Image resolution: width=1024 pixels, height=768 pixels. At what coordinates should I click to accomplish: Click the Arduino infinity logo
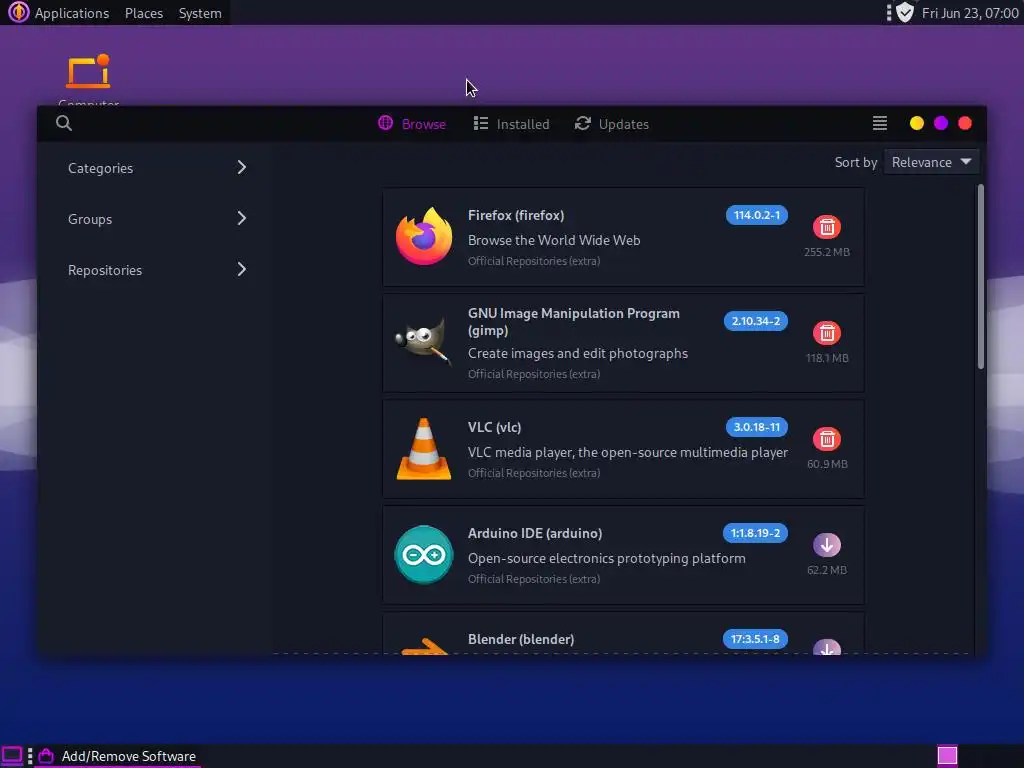point(424,554)
